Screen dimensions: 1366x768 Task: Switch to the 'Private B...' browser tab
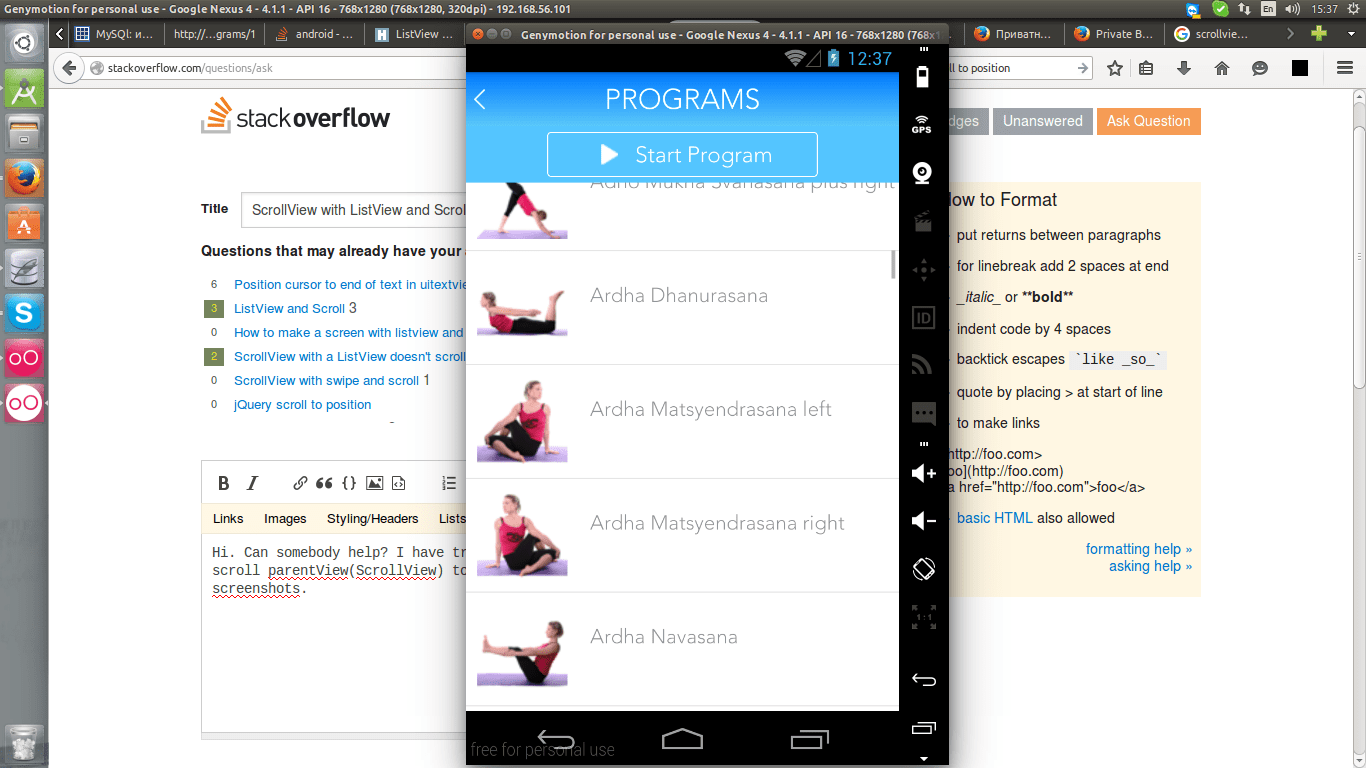click(1113, 33)
